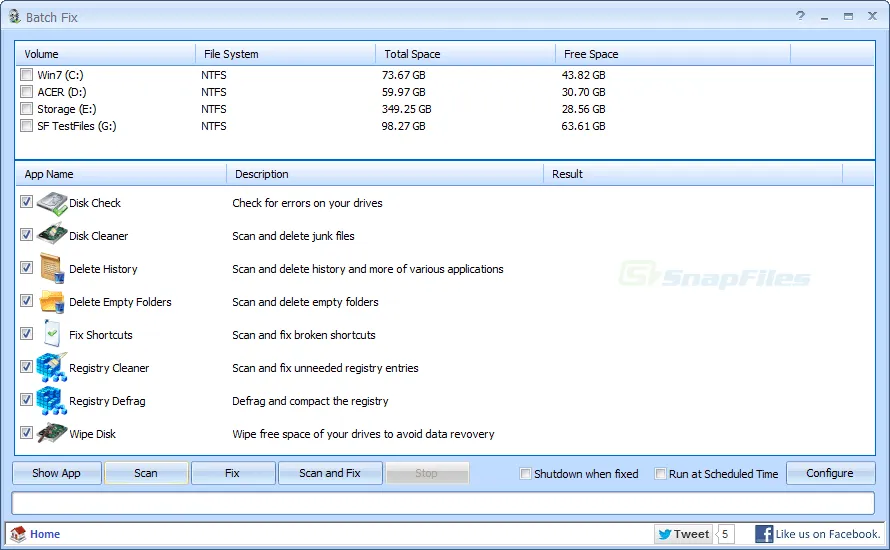Click the Tweet button
890x550 pixels.
point(684,534)
